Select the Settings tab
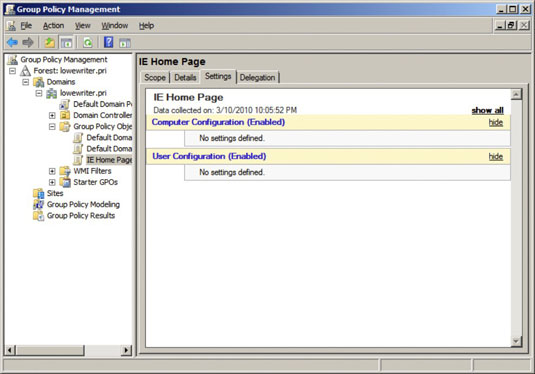The width and height of the screenshot is (535, 374). pyautogui.click(x=218, y=76)
